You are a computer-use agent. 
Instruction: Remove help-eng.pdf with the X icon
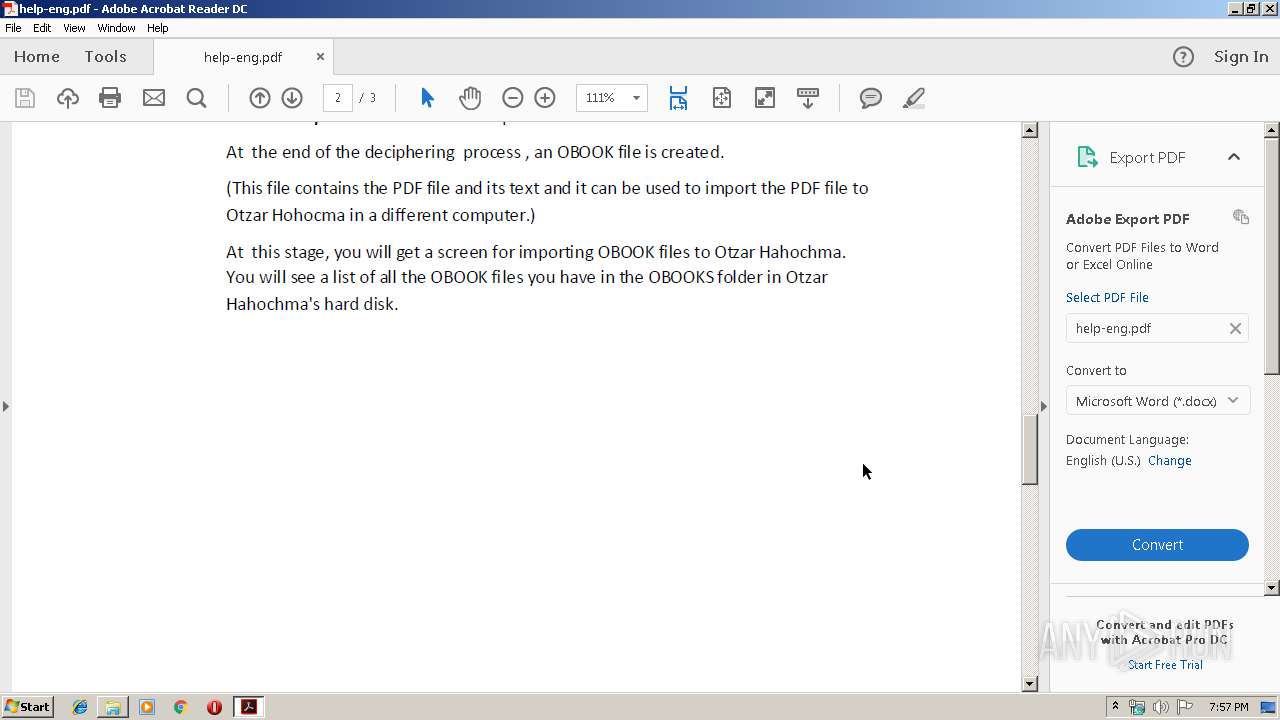tap(1235, 328)
